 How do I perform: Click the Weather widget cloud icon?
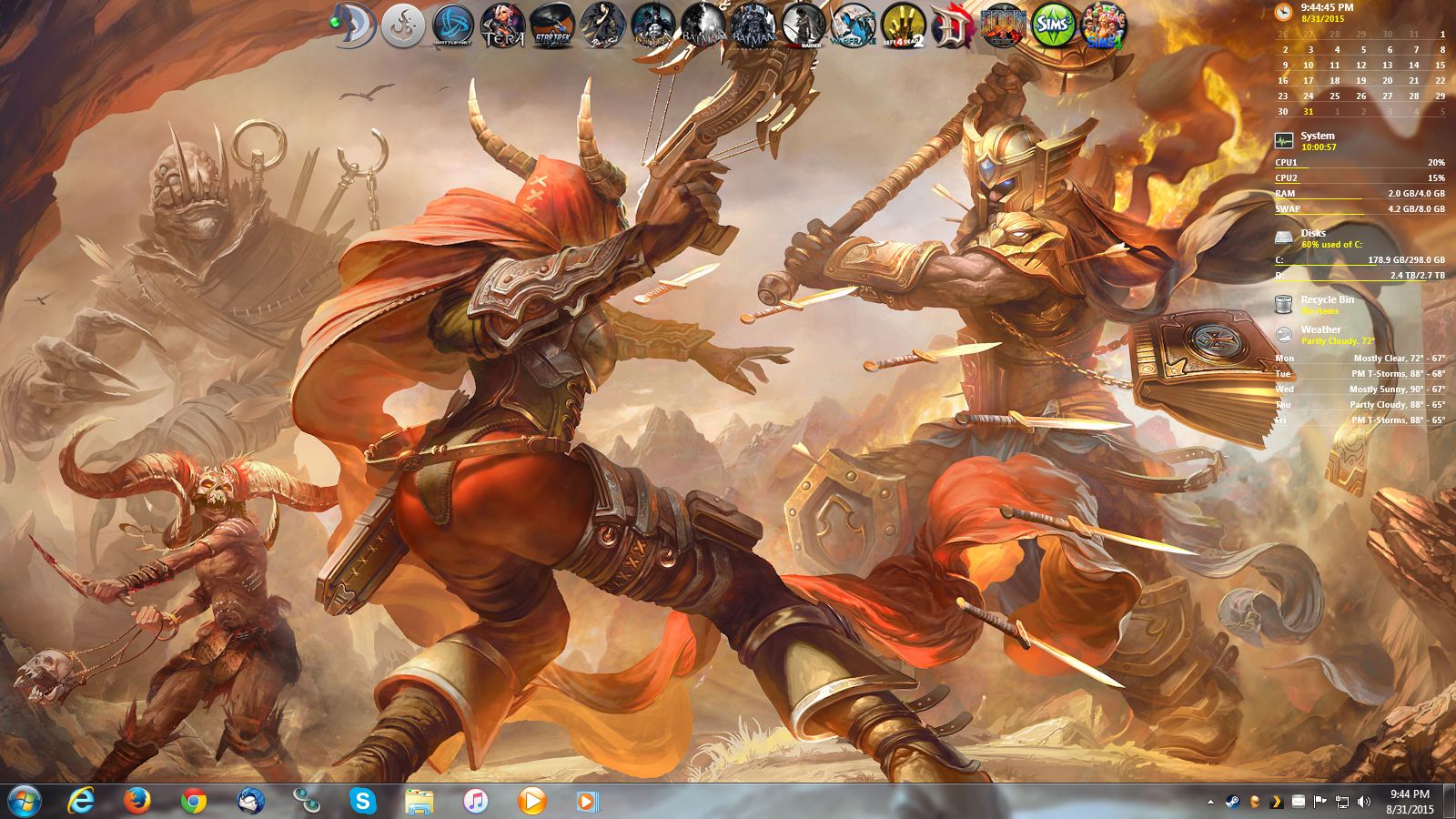[x=1283, y=334]
